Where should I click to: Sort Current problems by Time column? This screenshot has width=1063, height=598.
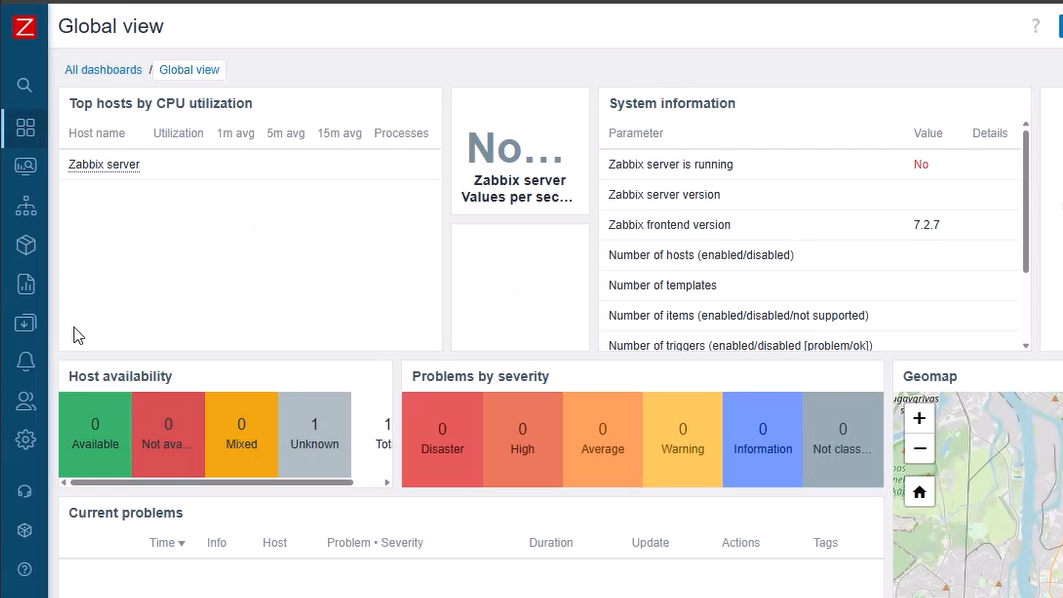(x=167, y=543)
